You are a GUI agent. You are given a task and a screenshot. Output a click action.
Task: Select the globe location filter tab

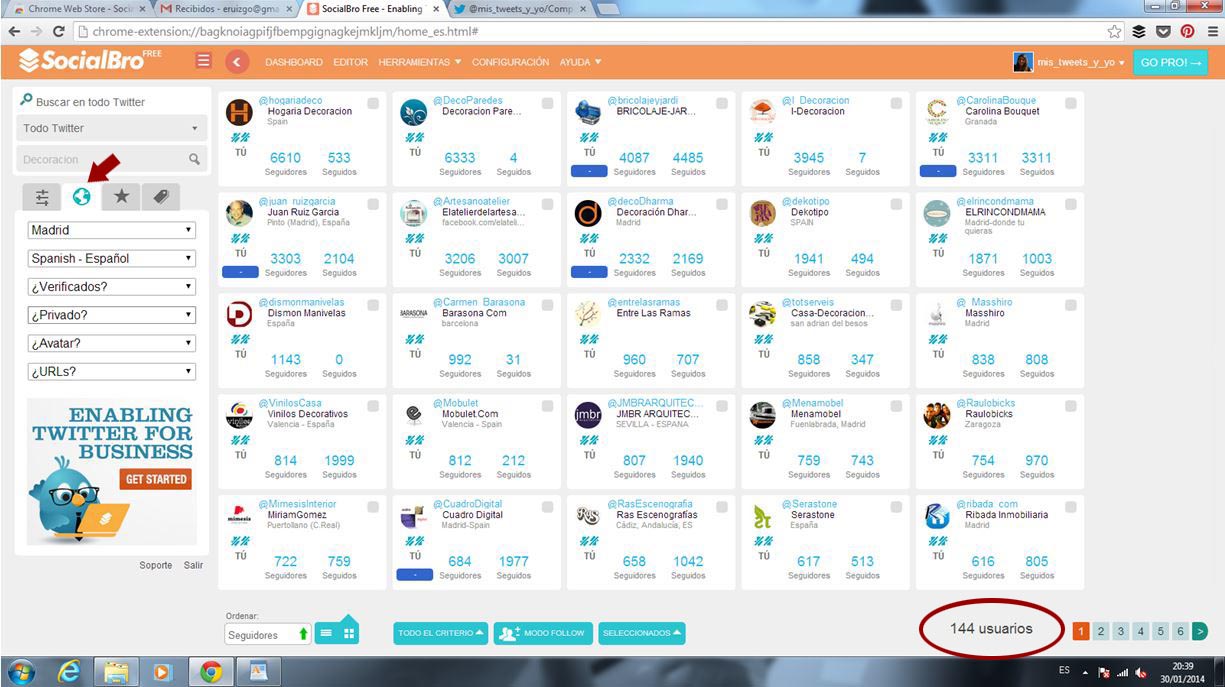81,197
